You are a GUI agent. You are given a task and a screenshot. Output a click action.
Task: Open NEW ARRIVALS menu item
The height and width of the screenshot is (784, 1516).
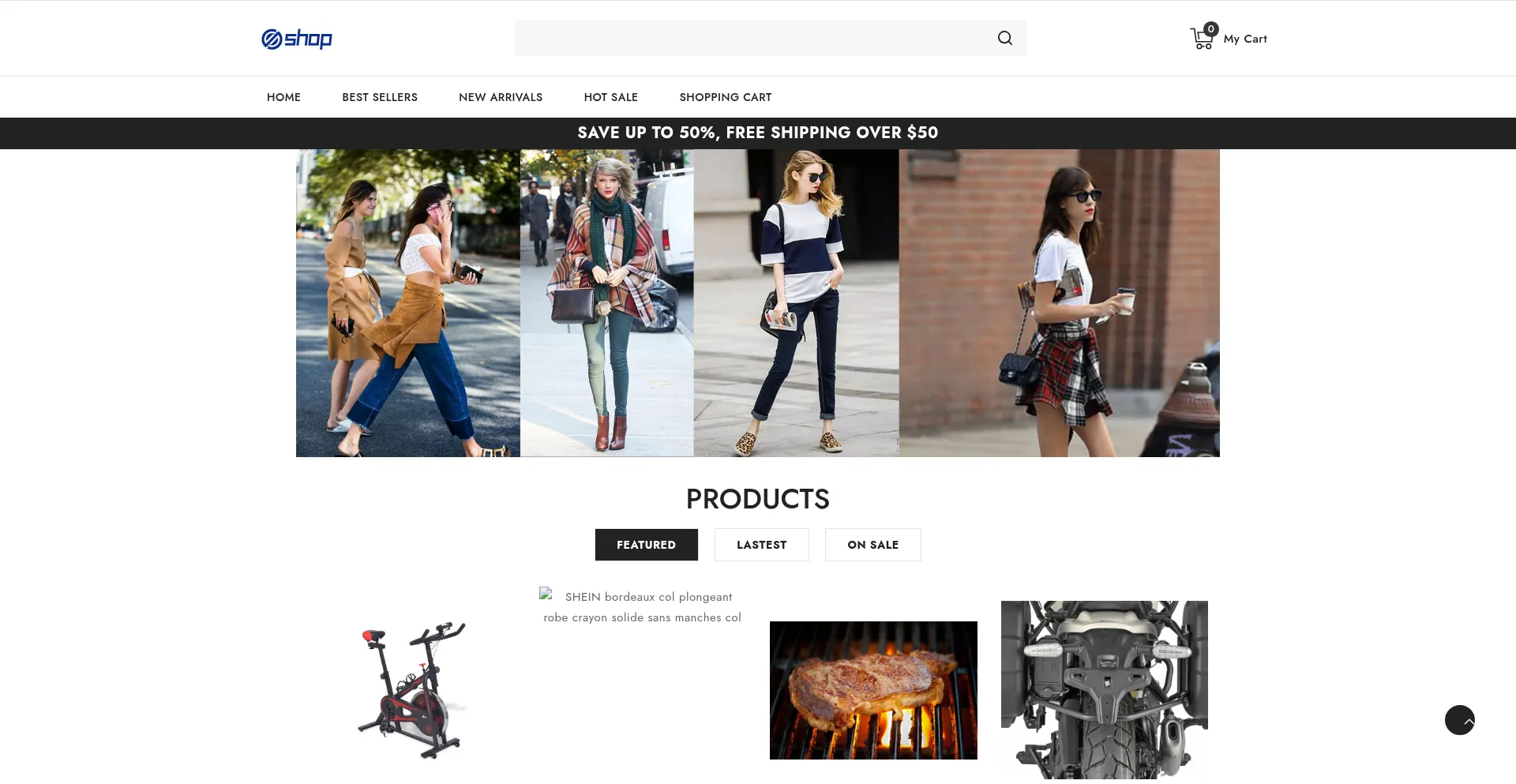point(501,97)
